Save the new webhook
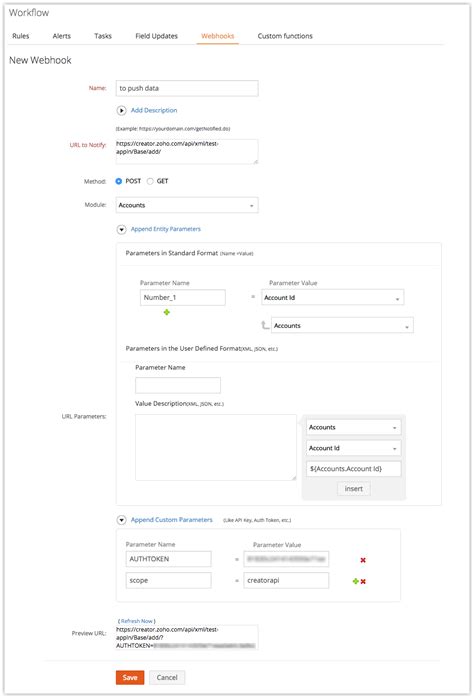 [x=130, y=678]
